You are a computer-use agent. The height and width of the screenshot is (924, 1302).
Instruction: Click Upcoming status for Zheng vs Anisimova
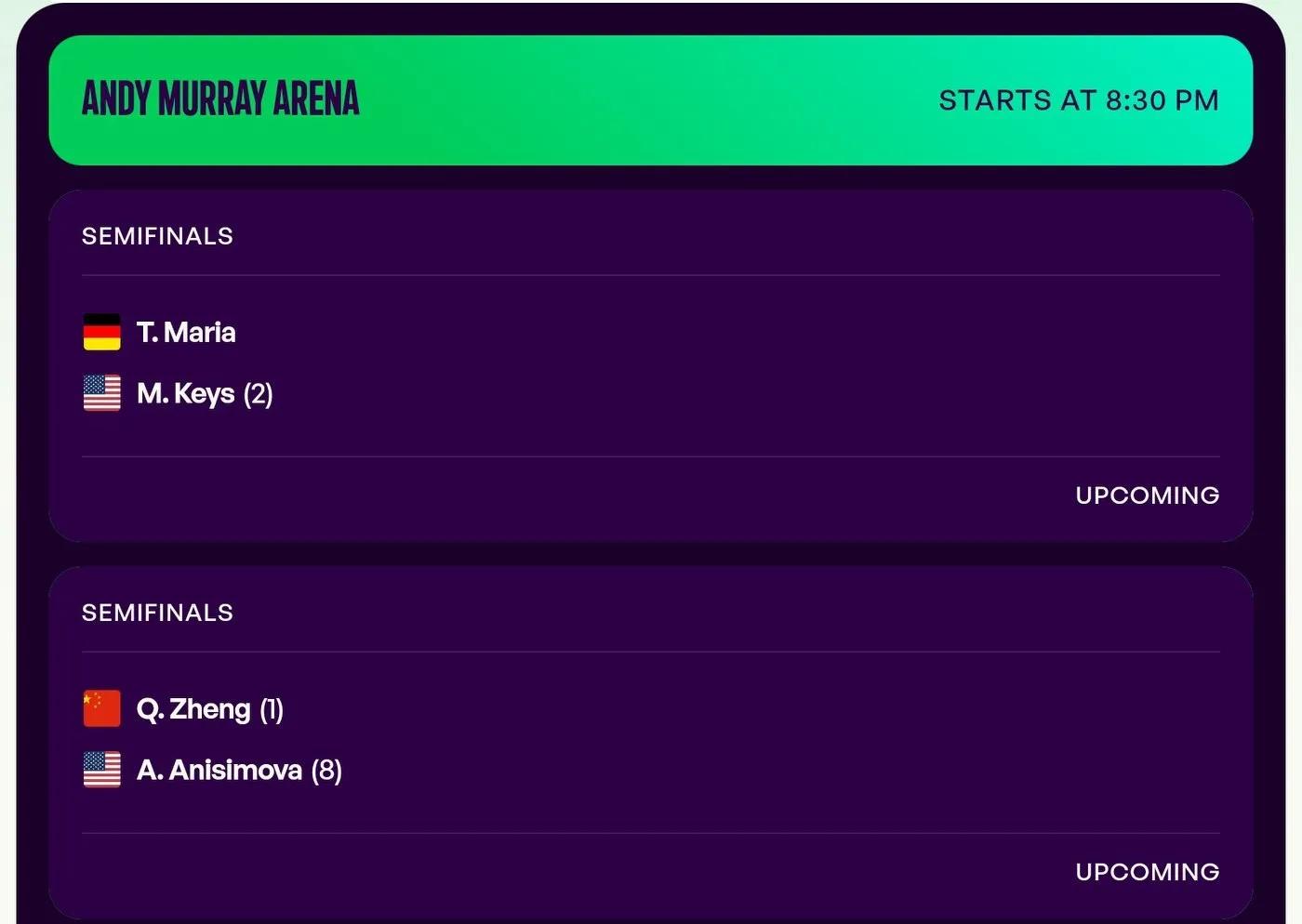(x=1148, y=872)
